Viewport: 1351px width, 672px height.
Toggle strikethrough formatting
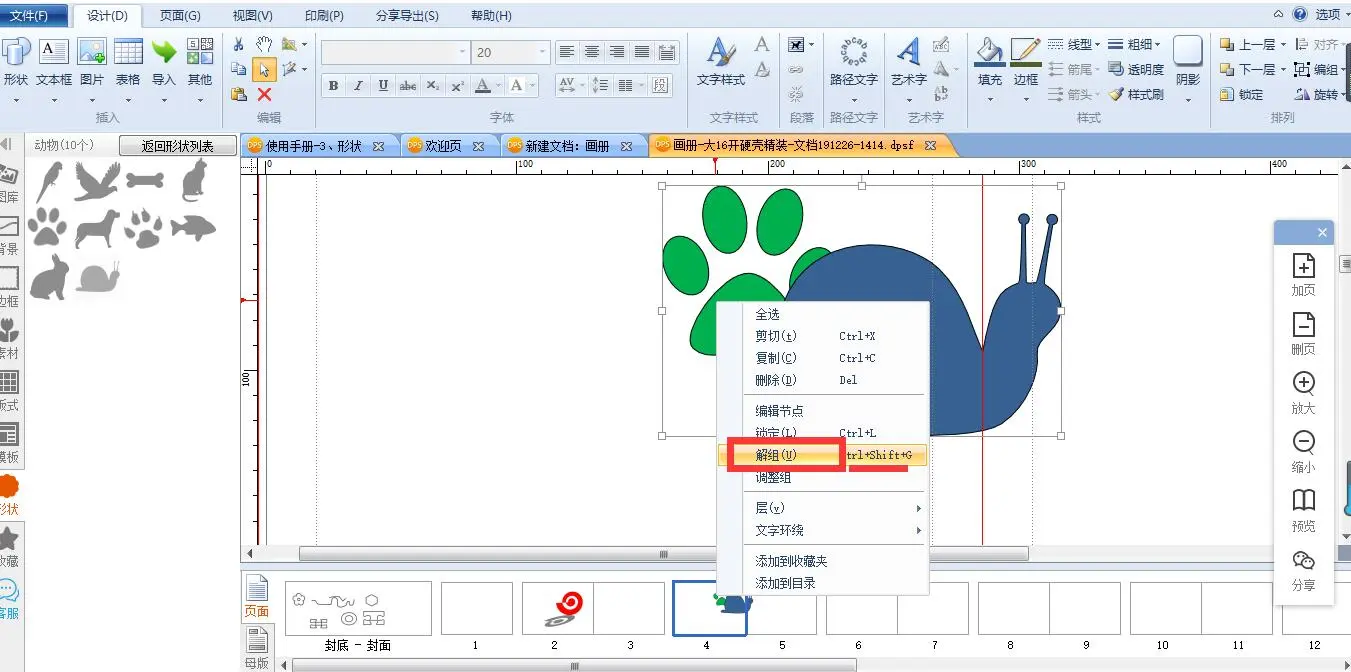click(x=408, y=86)
